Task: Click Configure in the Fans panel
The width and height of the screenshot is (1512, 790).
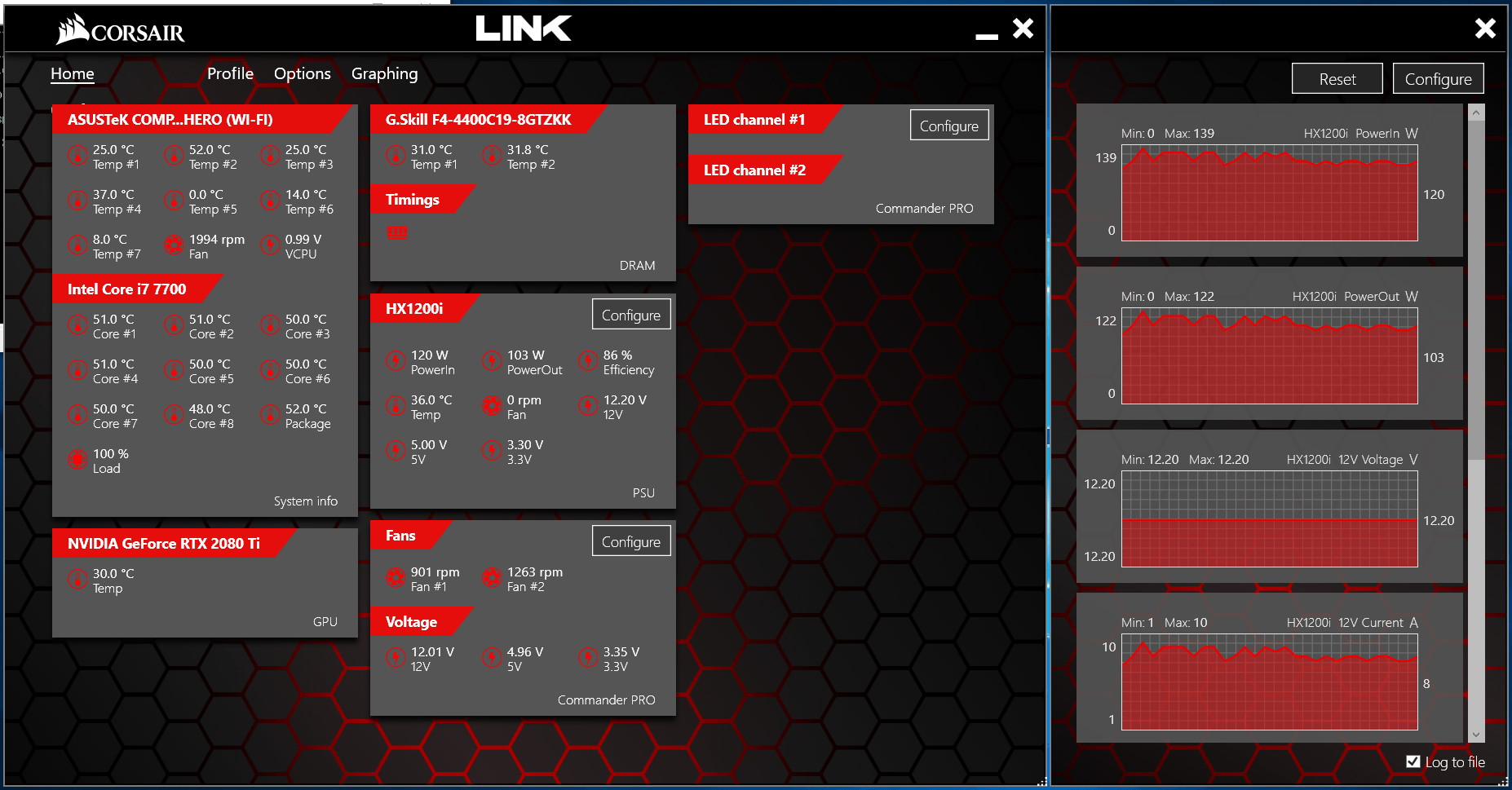Action: (x=631, y=541)
